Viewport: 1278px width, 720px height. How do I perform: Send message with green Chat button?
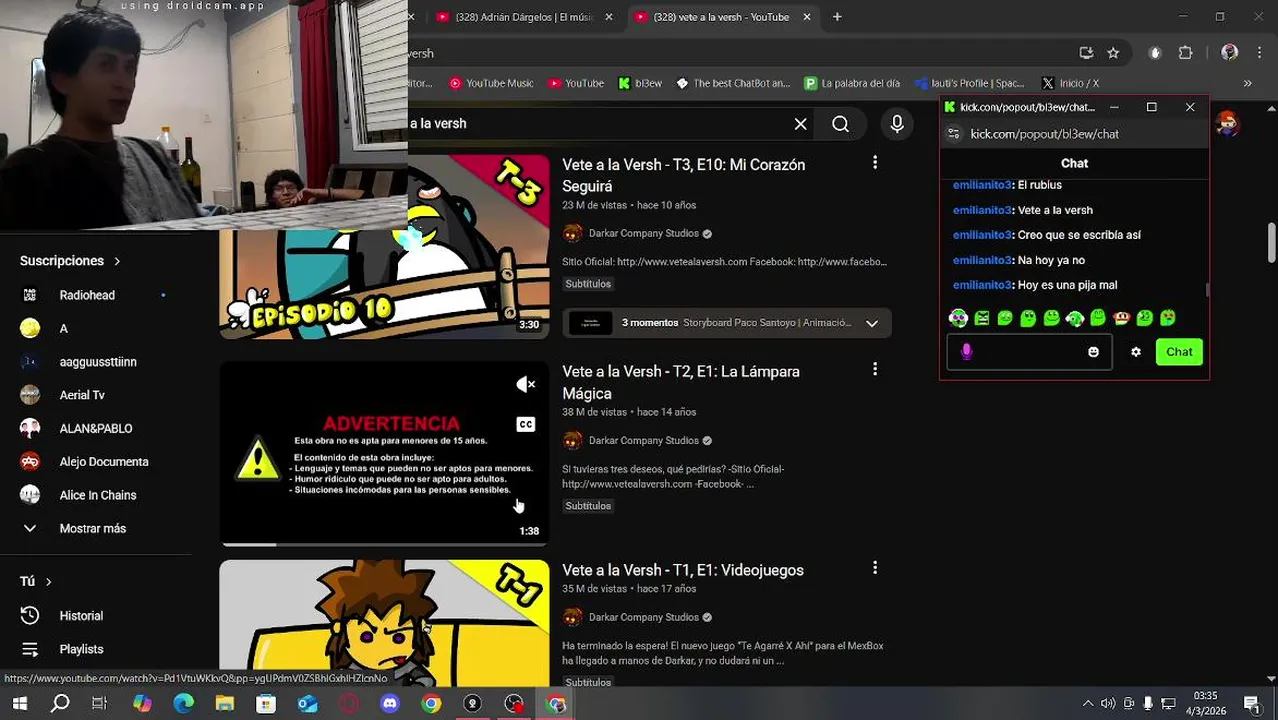pos(1179,352)
